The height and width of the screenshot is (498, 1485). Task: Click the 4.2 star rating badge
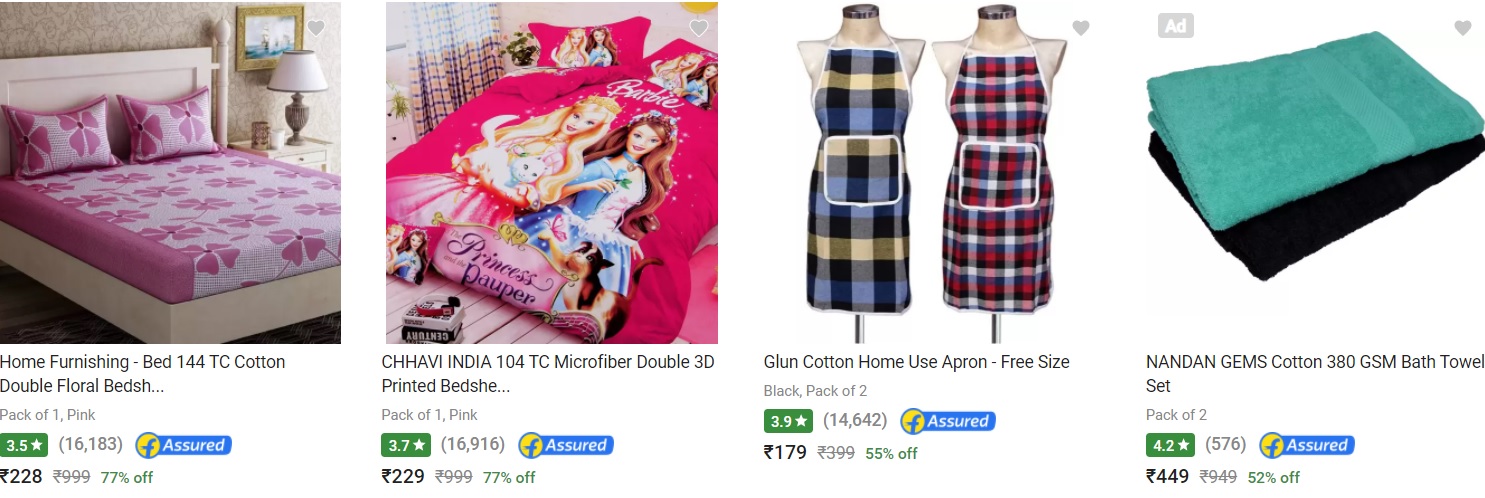click(x=1170, y=445)
